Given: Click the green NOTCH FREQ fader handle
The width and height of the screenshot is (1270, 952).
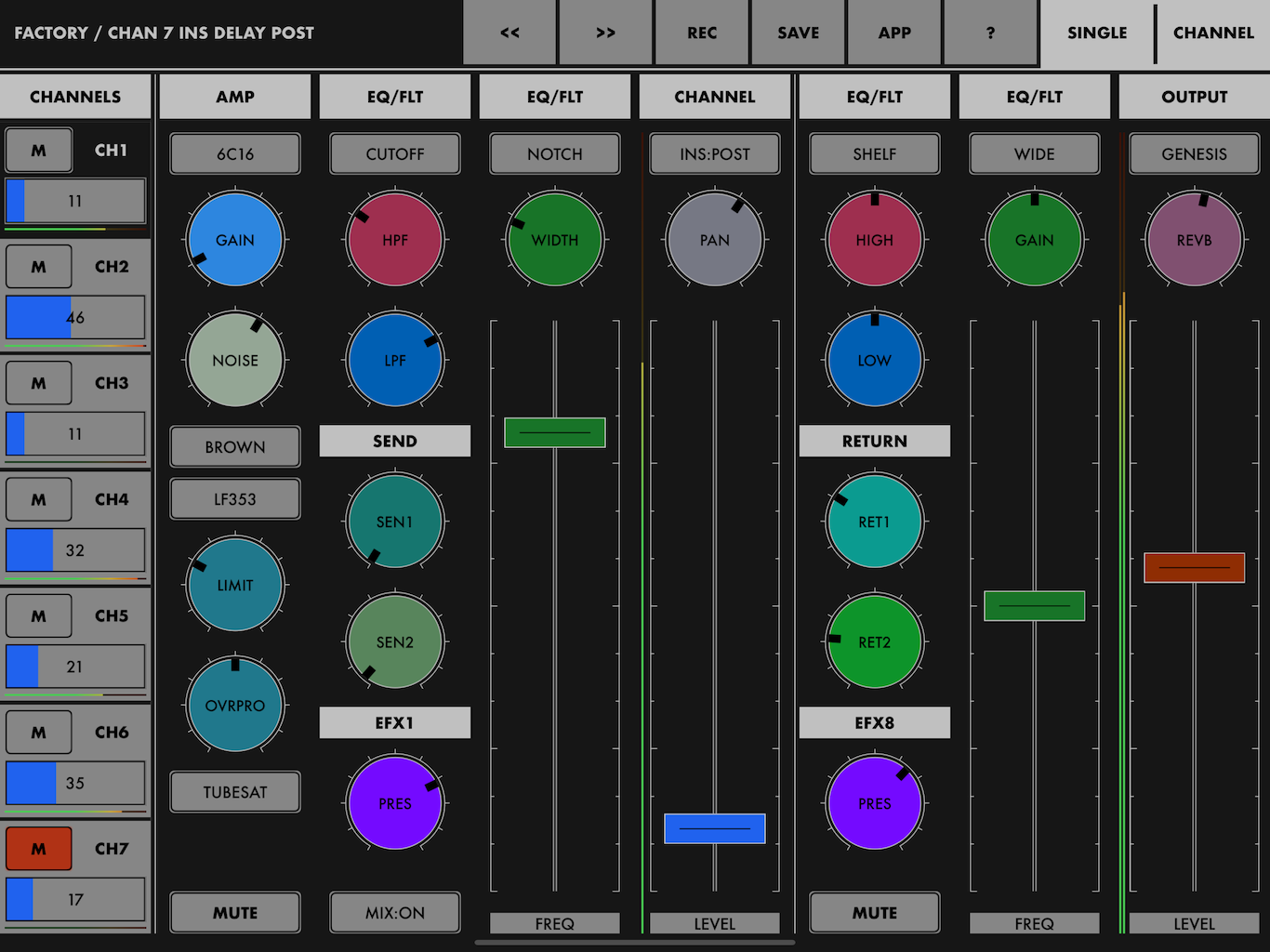Looking at the screenshot, I should click(x=555, y=432).
